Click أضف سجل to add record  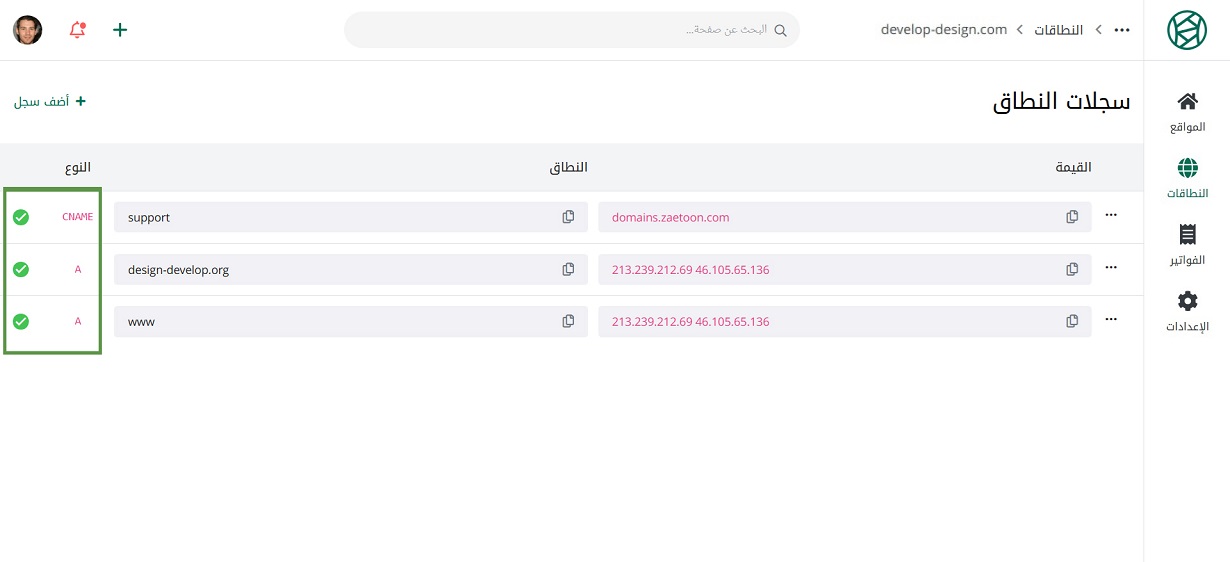pyautogui.click(x=50, y=101)
